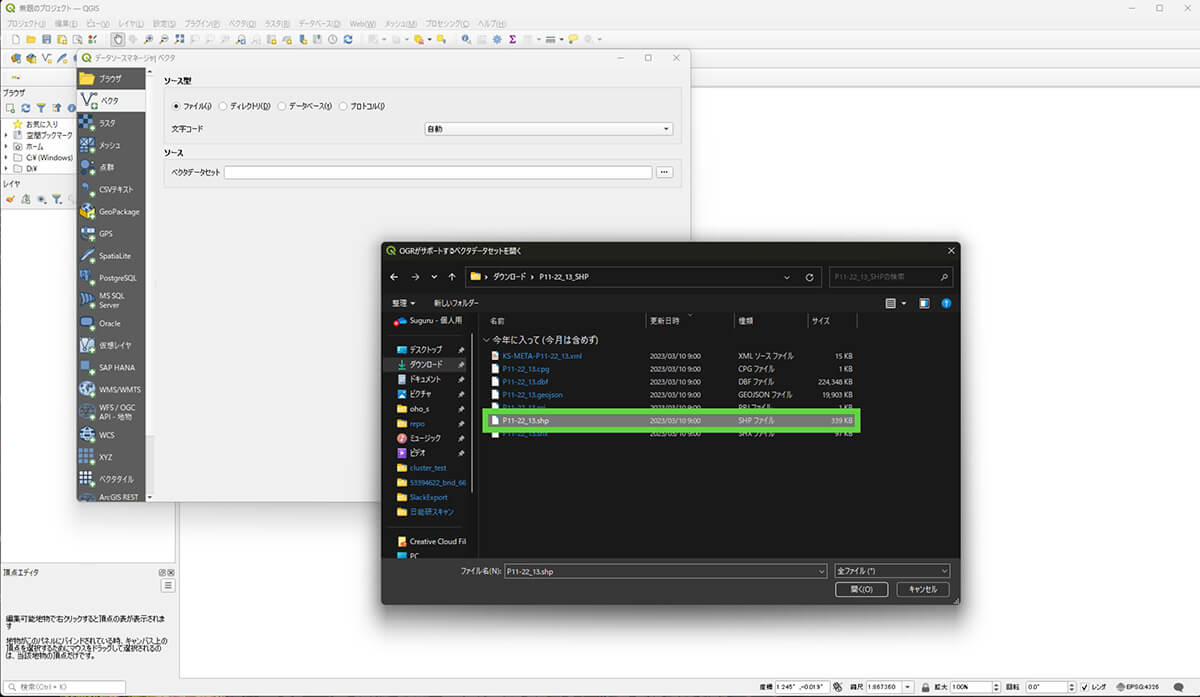Open the PostgreSQL source page

pyautogui.click(x=111, y=277)
